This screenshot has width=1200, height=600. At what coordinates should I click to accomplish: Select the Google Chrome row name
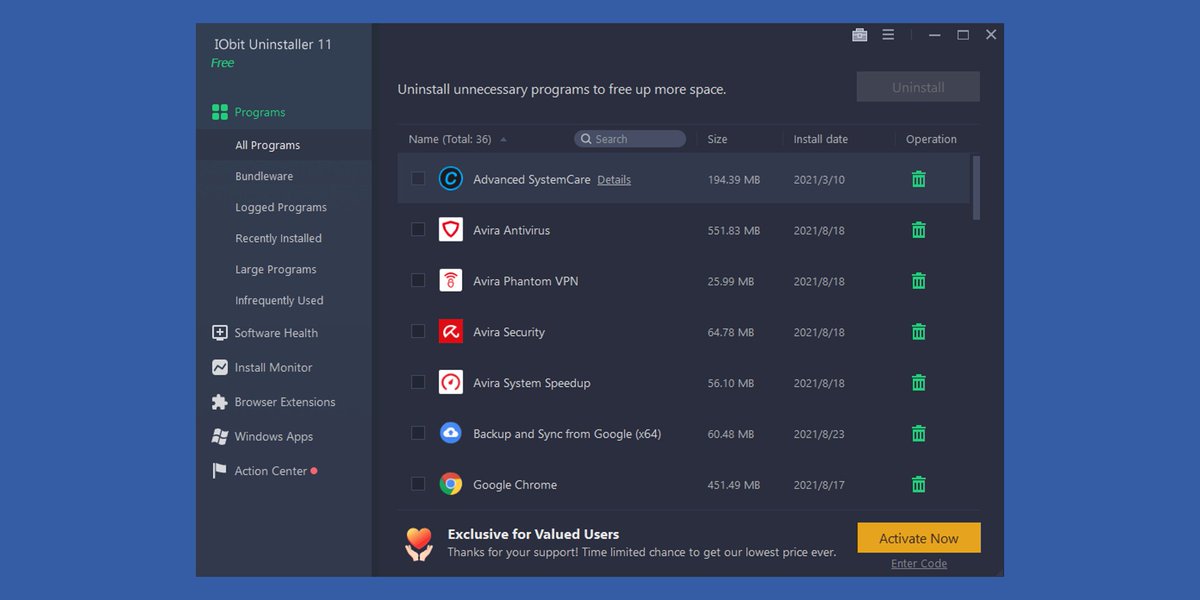pos(515,485)
